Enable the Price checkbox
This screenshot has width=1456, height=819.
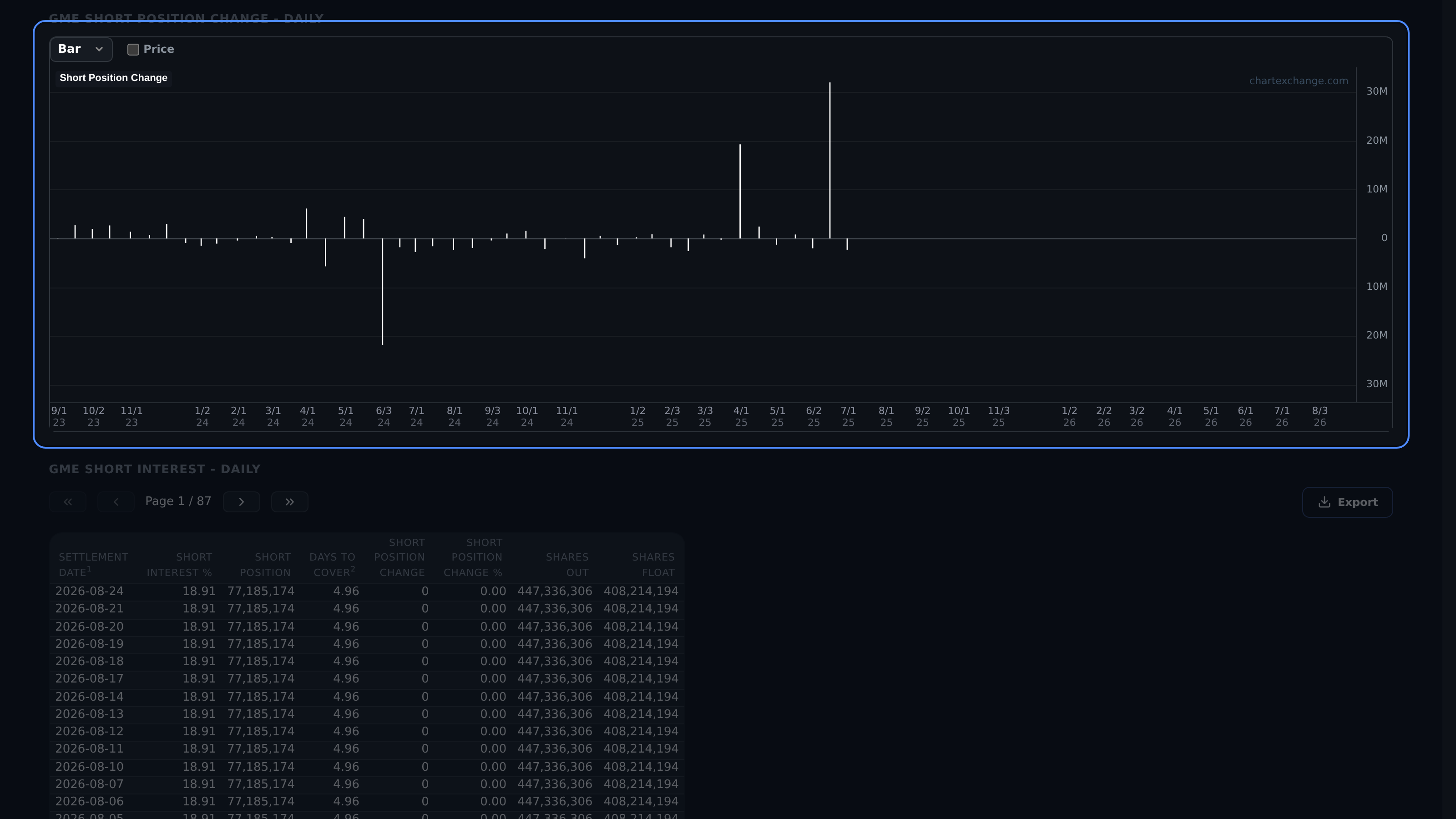click(x=133, y=50)
